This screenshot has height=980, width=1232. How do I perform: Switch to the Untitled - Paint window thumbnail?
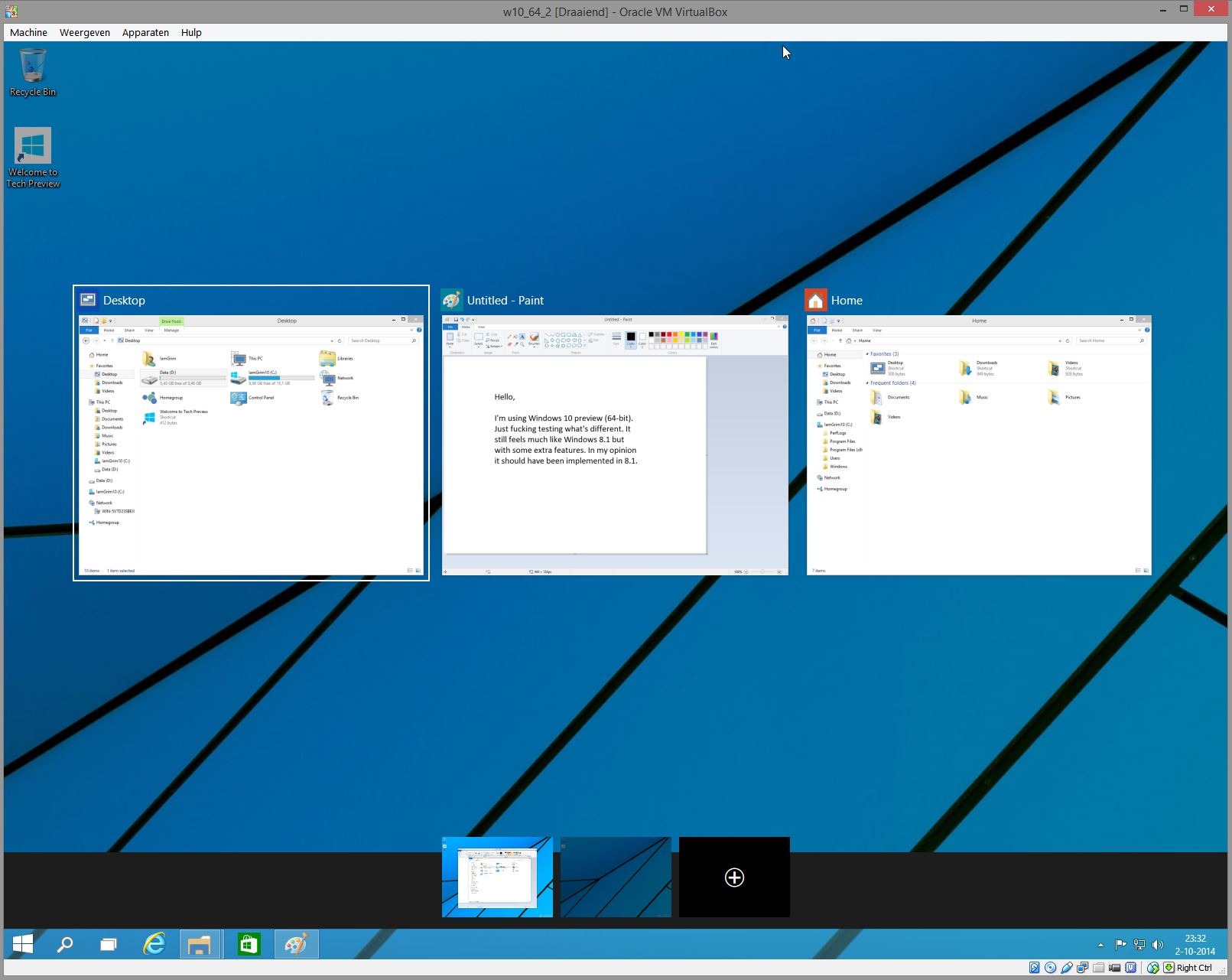(x=615, y=433)
